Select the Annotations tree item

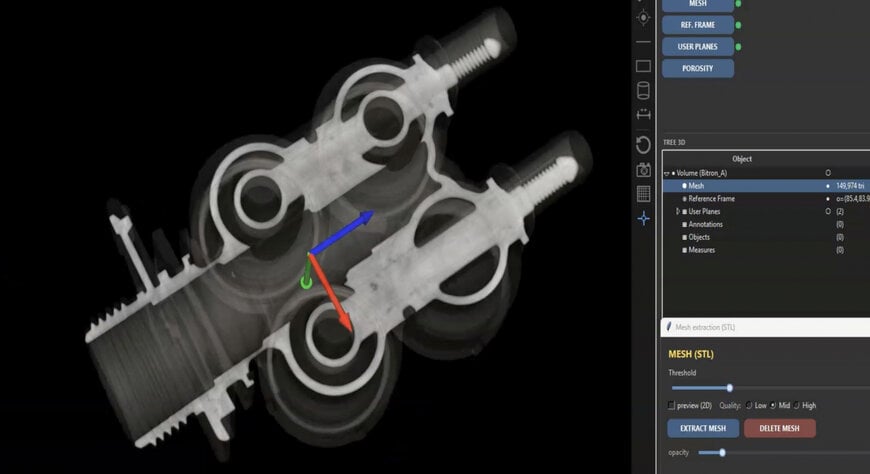[705, 224]
